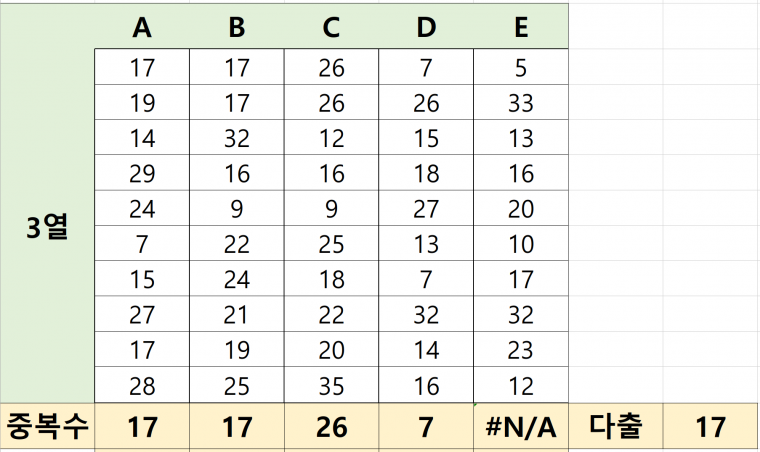The width and height of the screenshot is (760, 452).
Task: Select the column D header cell
Action: click(426, 28)
